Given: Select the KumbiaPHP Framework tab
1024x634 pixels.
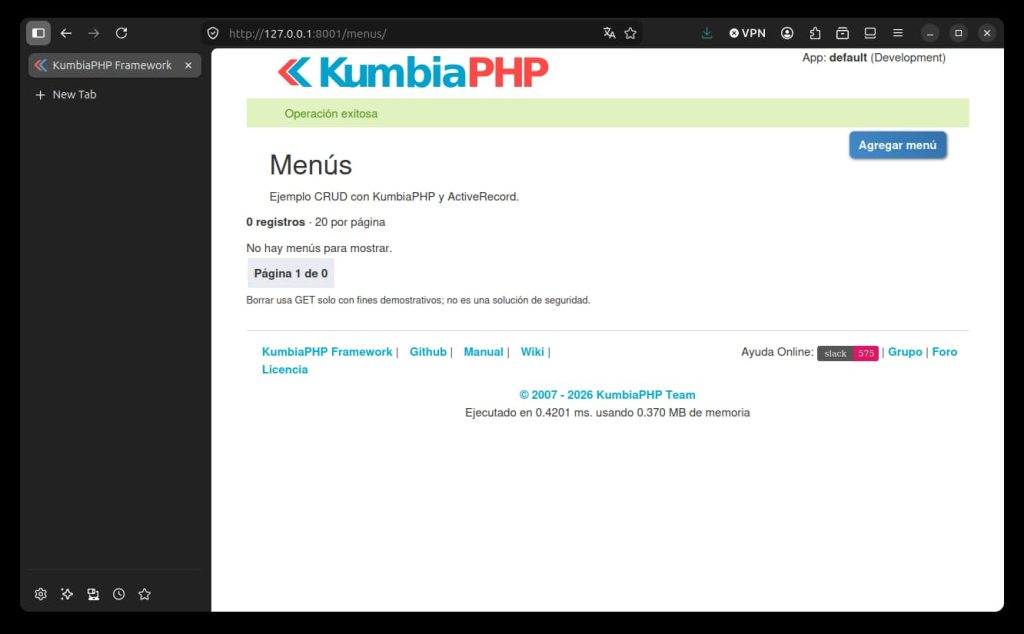Looking at the screenshot, I should pos(114,65).
